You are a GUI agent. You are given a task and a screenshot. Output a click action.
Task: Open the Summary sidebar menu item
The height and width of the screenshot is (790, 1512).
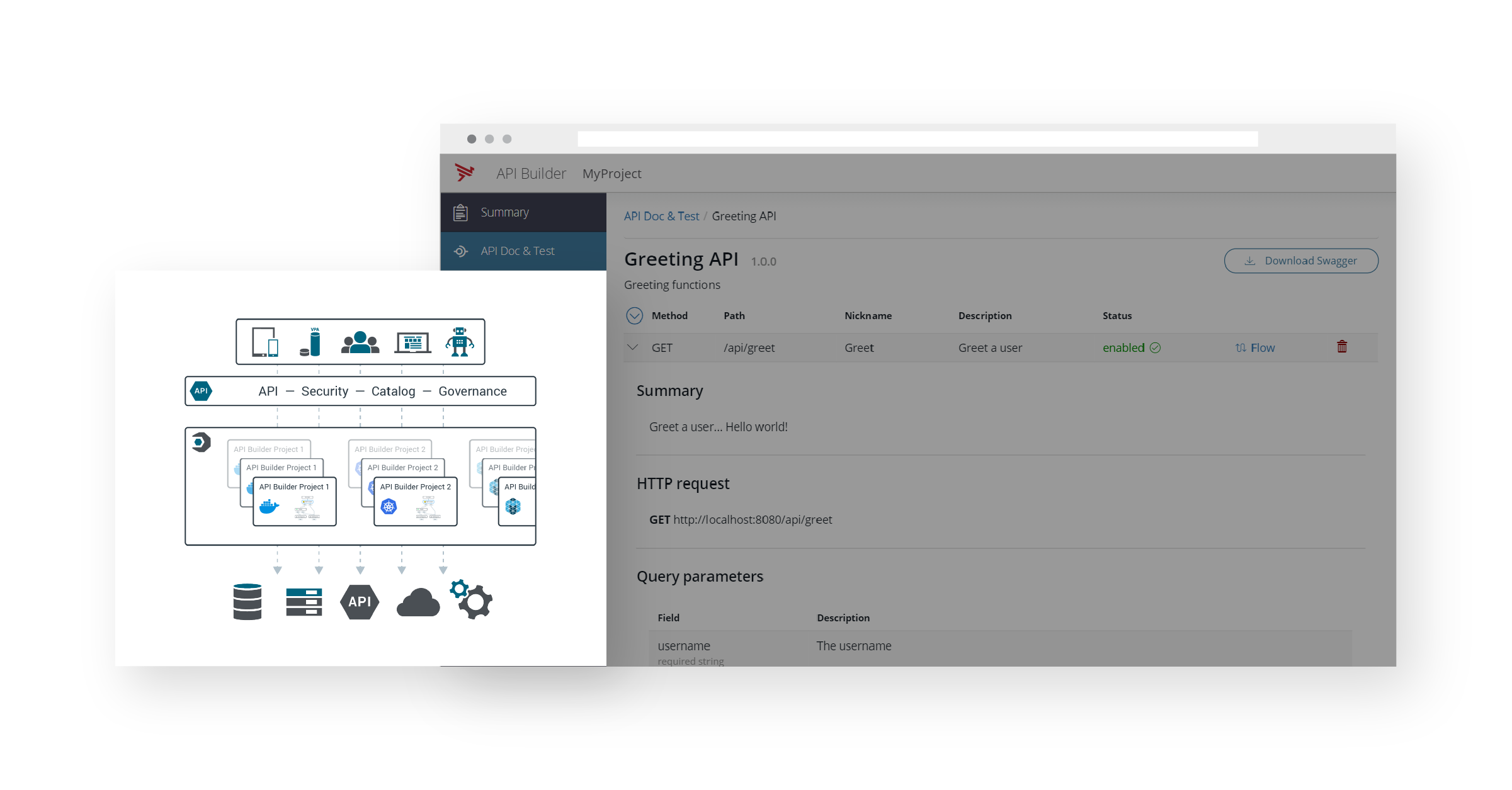point(523,212)
